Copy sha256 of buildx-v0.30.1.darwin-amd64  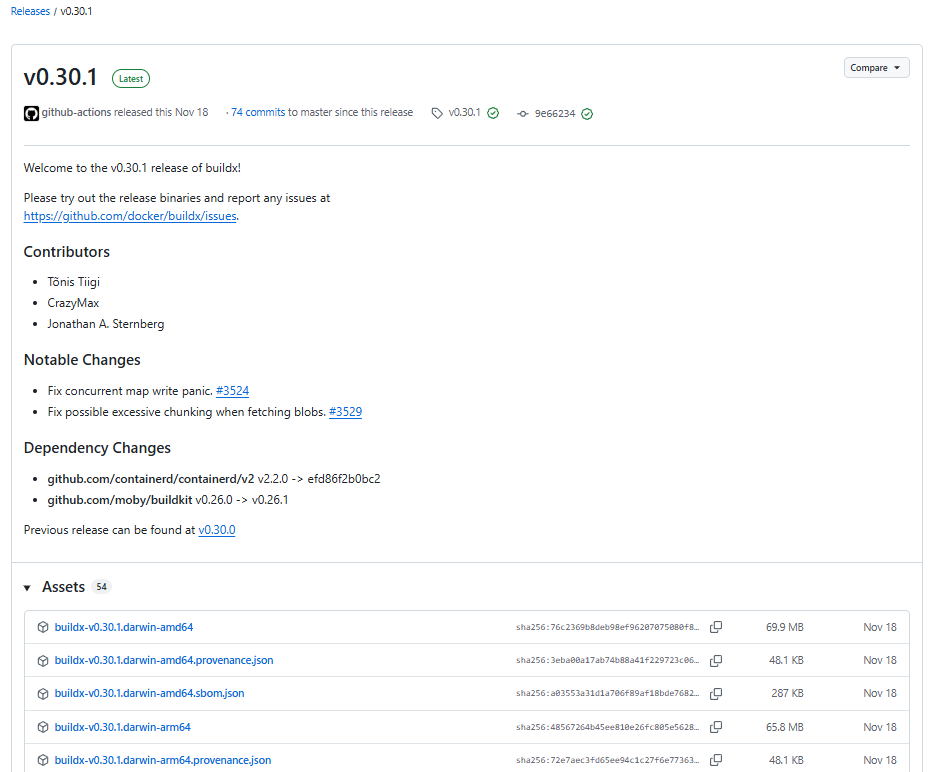[716, 627]
